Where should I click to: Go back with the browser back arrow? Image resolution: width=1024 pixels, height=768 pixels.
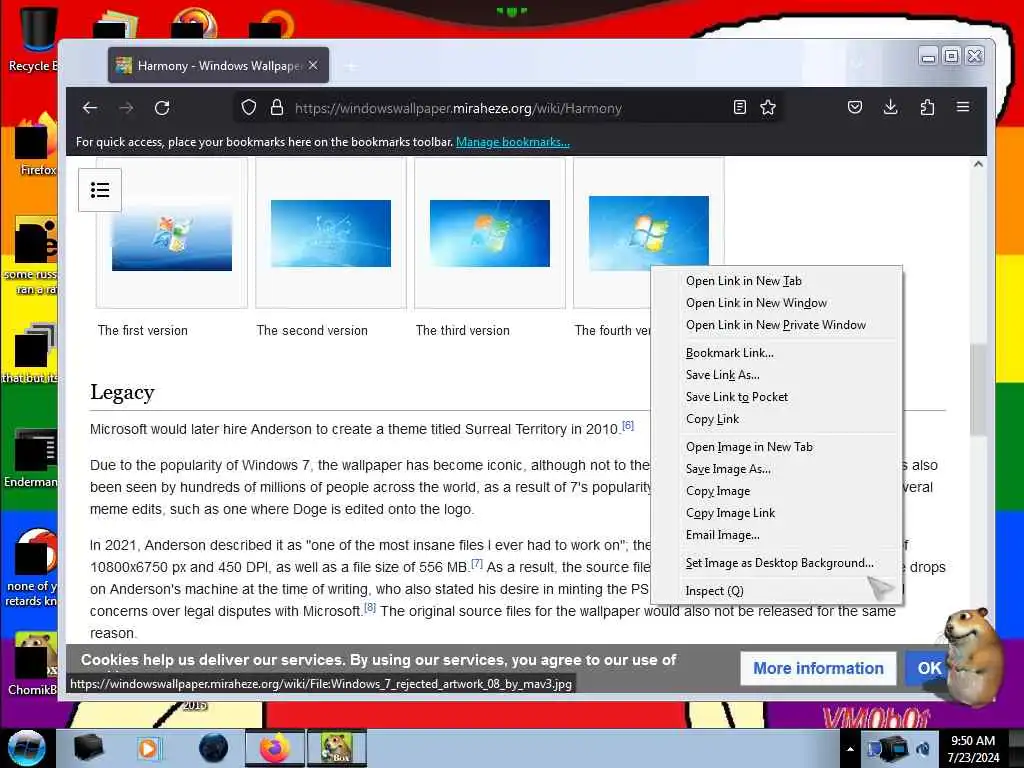pyautogui.click(x=90, y=108)
